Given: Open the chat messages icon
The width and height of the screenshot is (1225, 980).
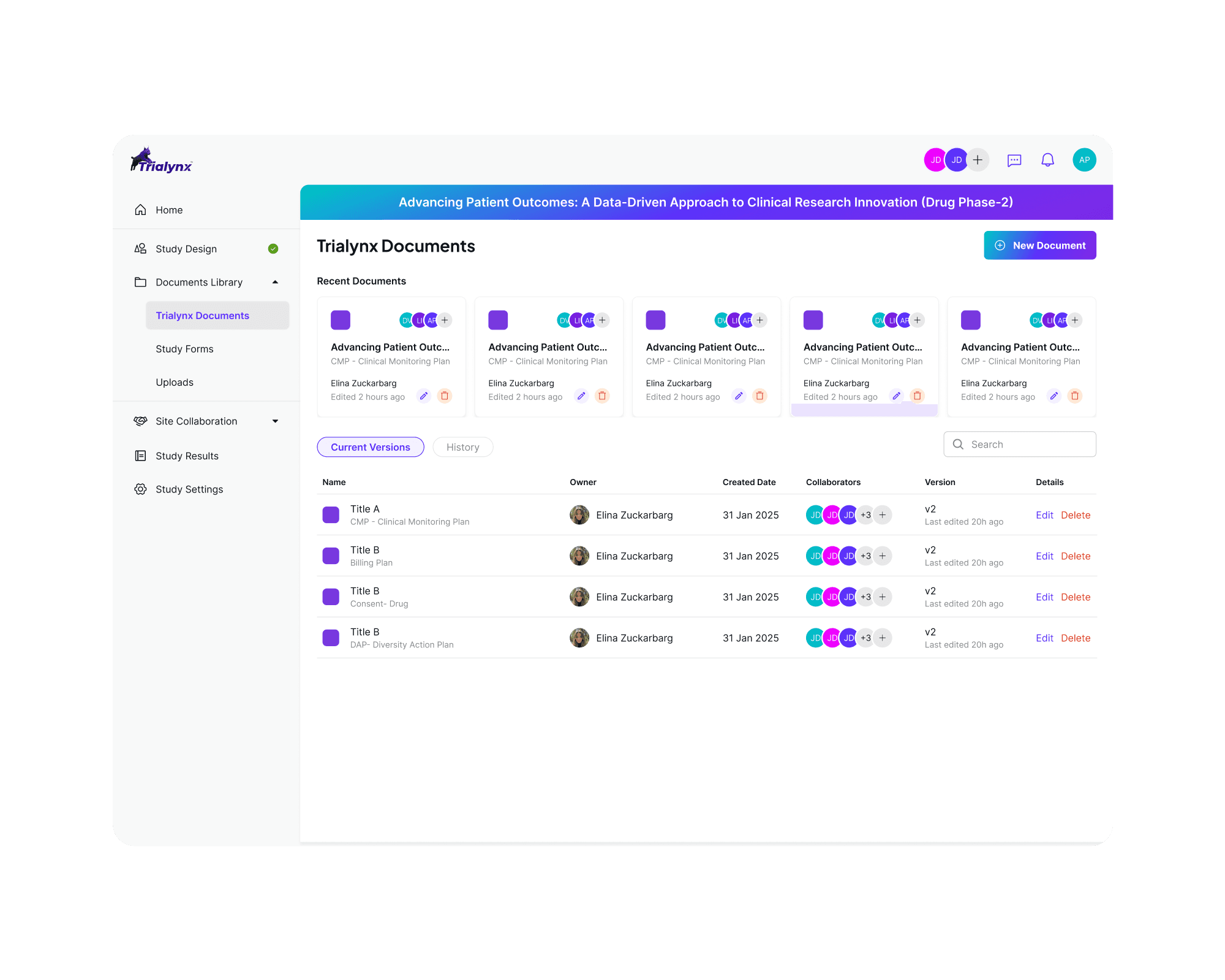Looking at the screenshot, I should point(1014,160).
